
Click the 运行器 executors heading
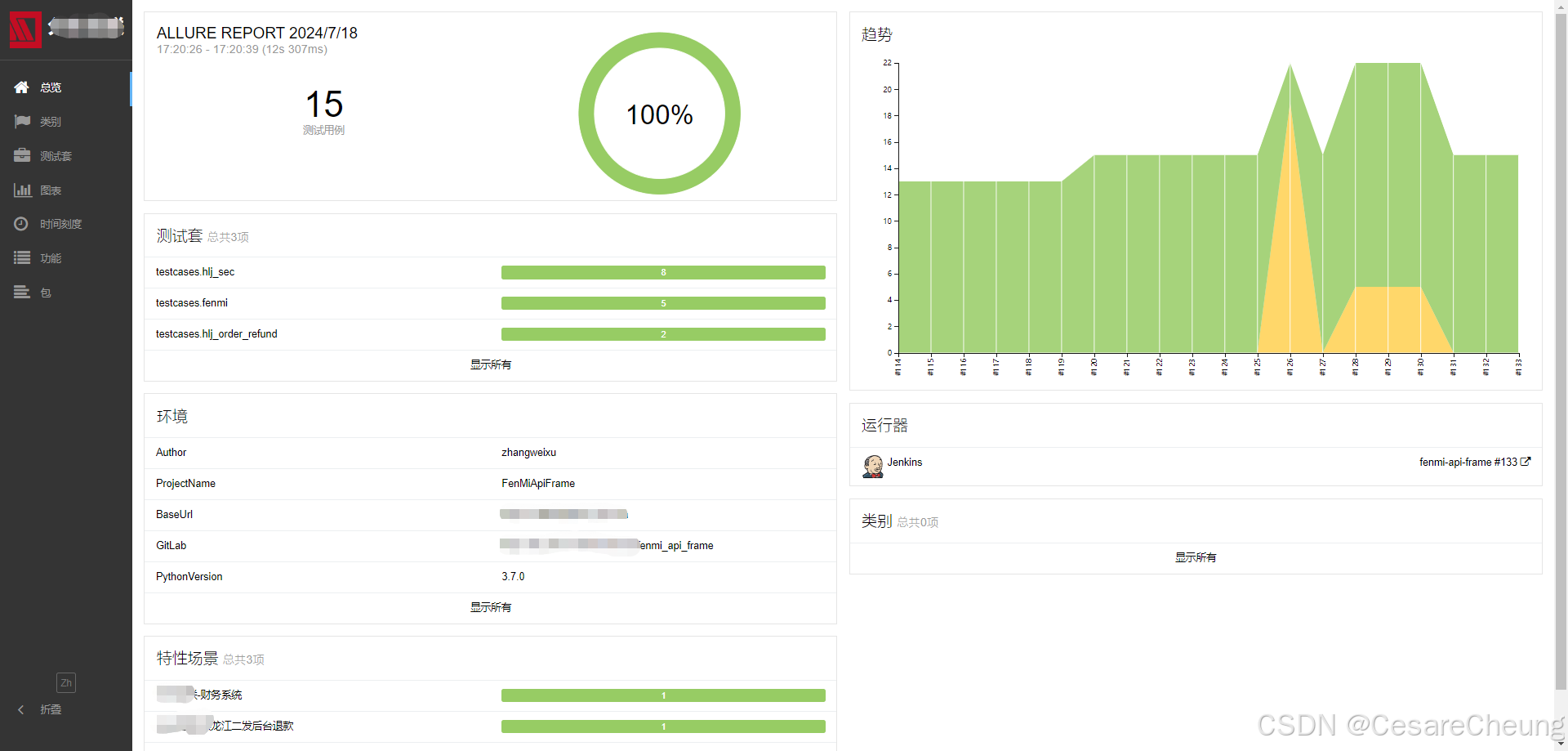pyautogui.click(x=884, y=425)
